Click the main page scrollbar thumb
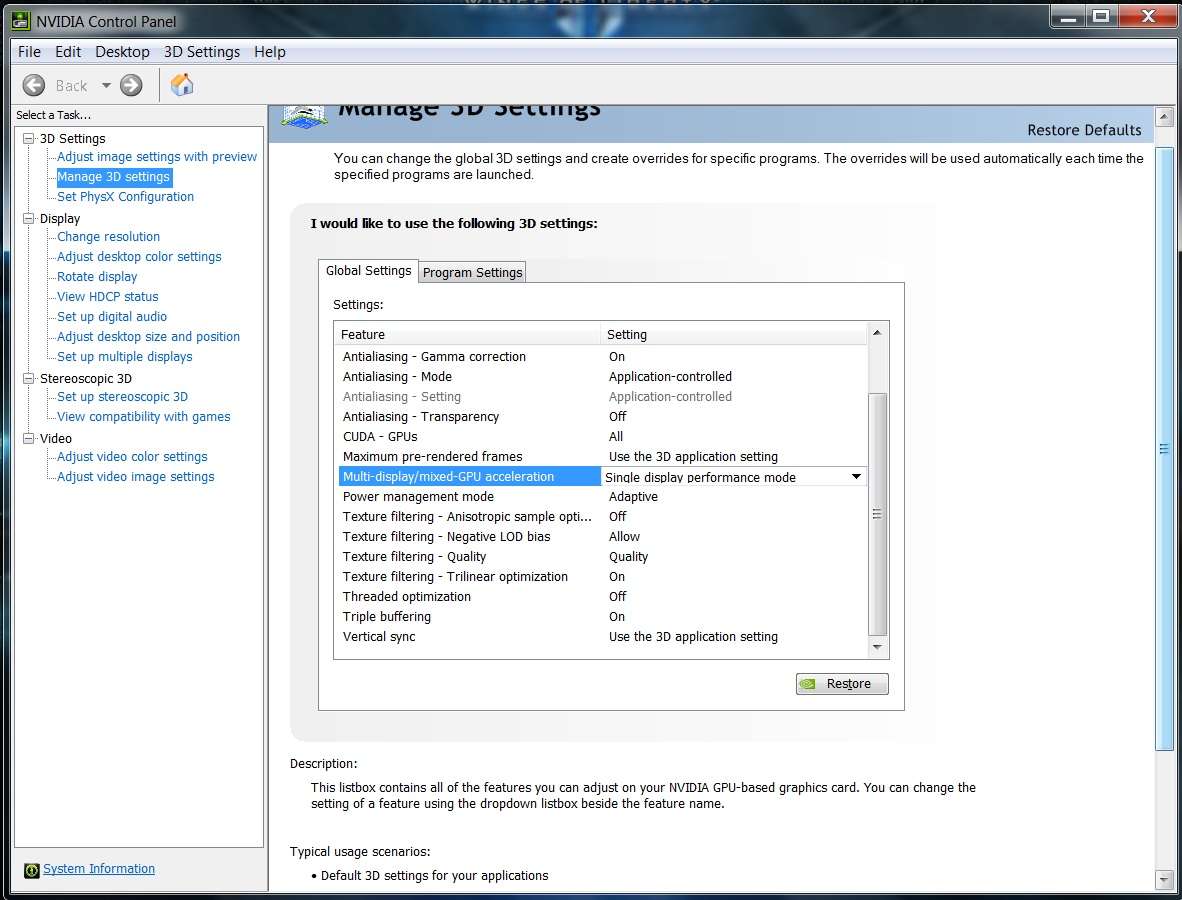1182x900 pixels. (1164, 448)
